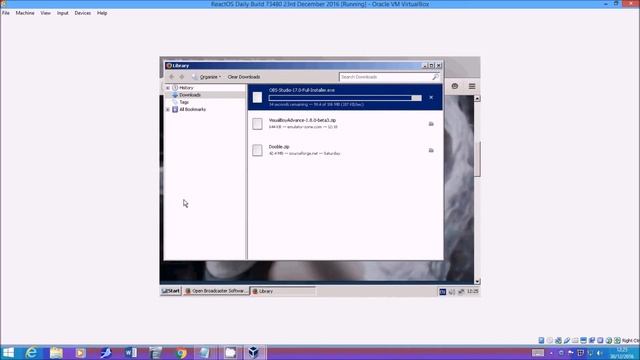The height and width of the screenshot is (360, 640).
Task: Expand the History tree node
Action: click(168, 88)
